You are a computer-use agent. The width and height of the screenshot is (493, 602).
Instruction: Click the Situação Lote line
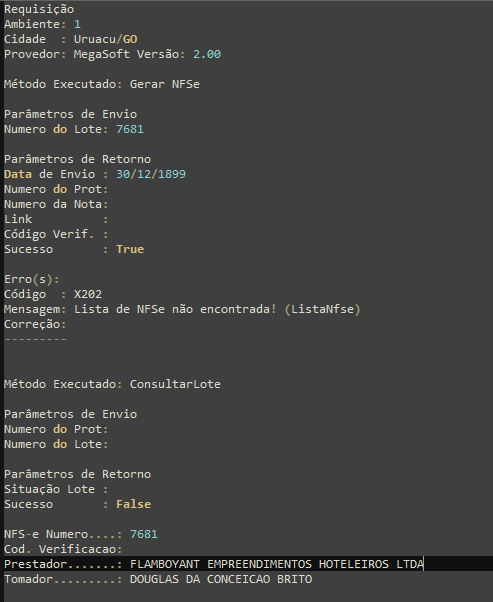[56, 489]
